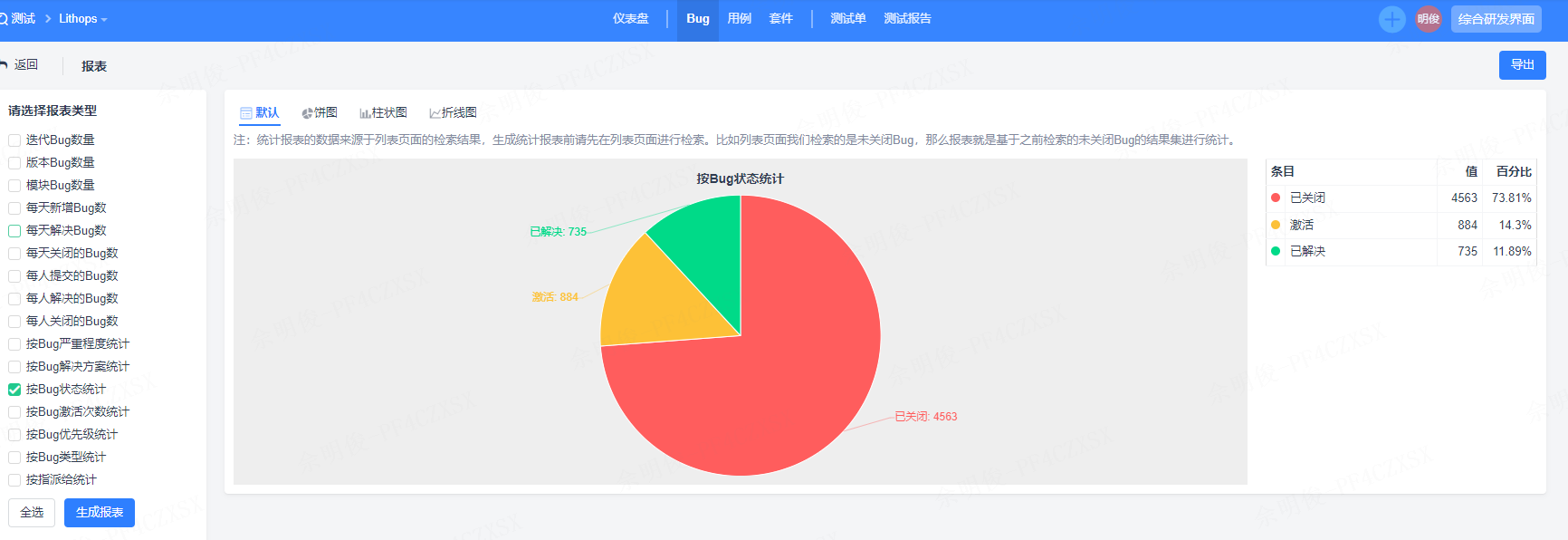The image size is (1568, 540).
Task: Open the Bug navigation tab
Action: pyautogui.click(x=698, y=19)
